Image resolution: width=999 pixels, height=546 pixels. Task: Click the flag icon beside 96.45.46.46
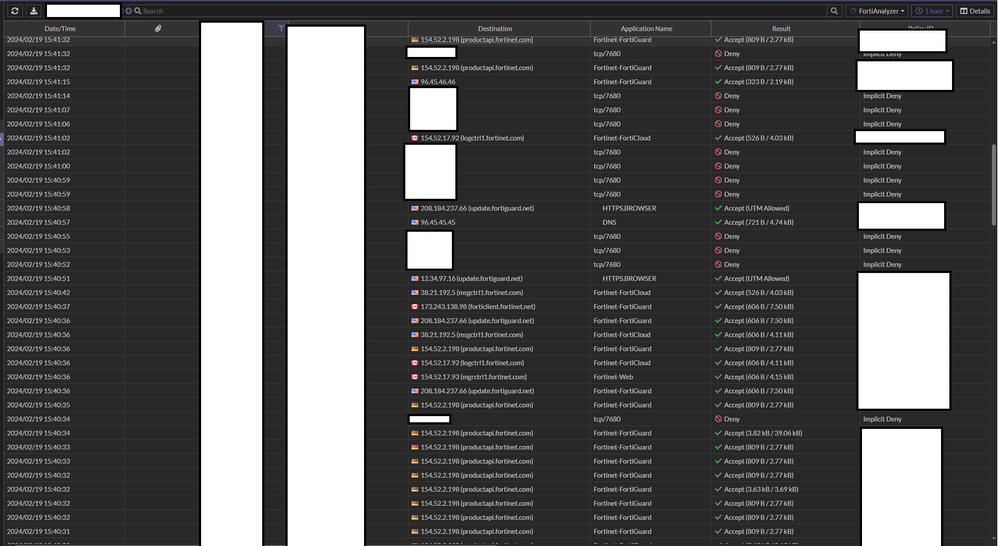pyautogui.click(x=415, y=82)
